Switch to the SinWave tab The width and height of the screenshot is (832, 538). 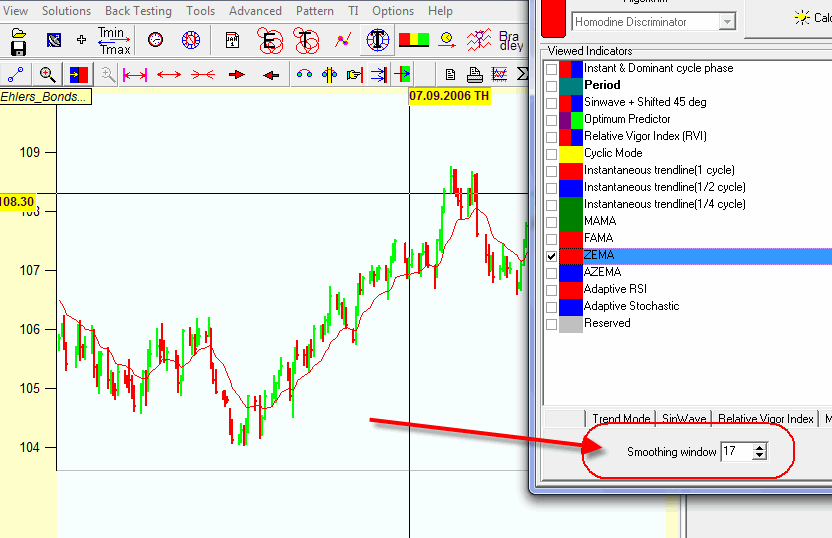[684, 419]
